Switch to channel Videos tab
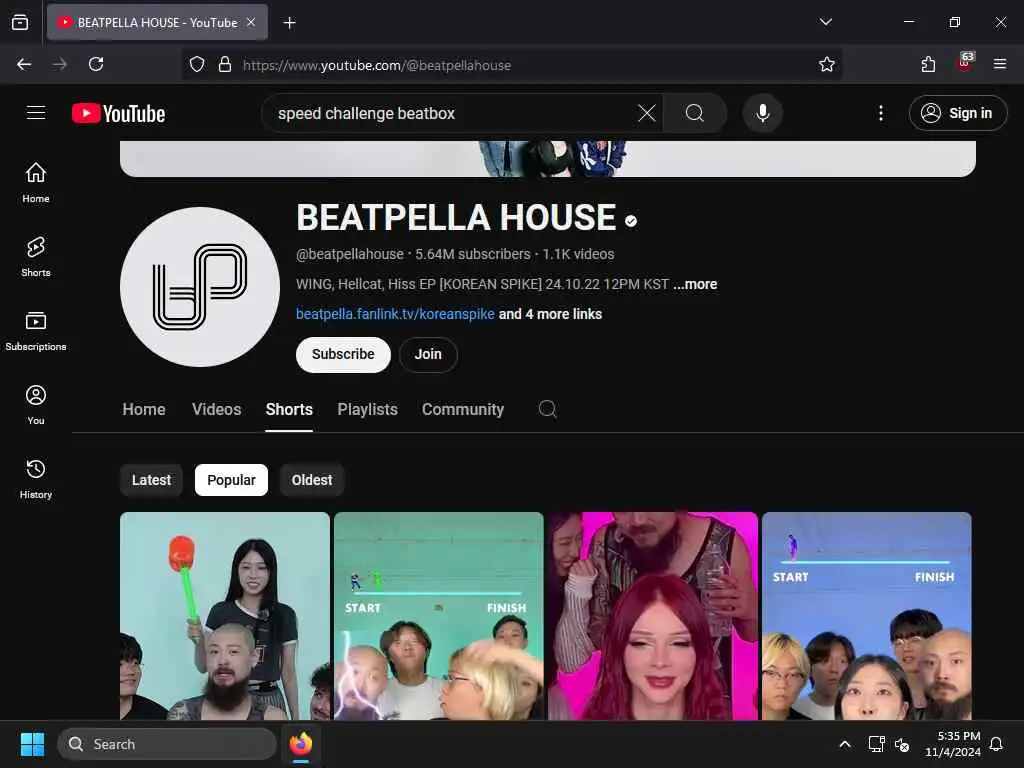This screenshot has height=768, width=1024. click(217, 409)
